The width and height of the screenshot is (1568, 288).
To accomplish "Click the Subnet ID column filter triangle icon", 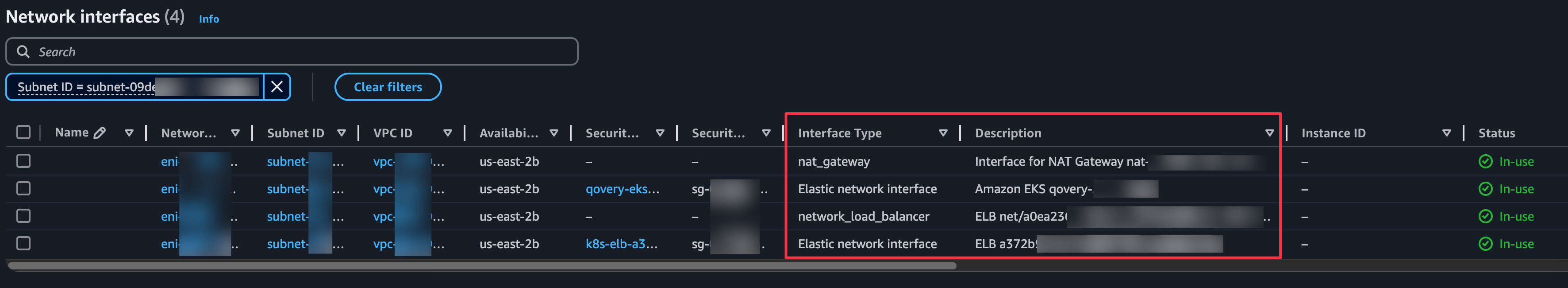I will [343, 132].
